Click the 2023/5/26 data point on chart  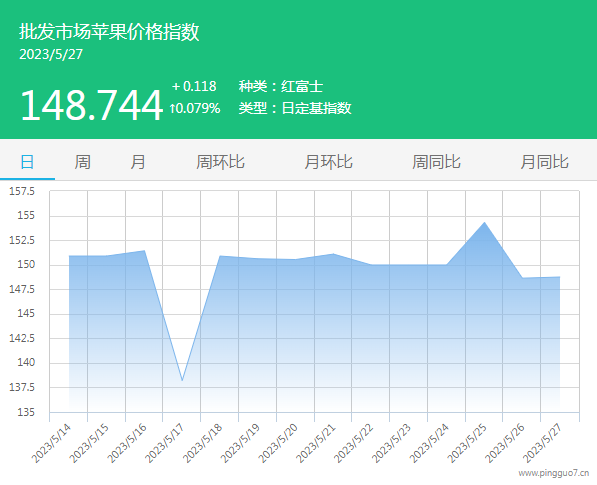click(x=522, y=278)
